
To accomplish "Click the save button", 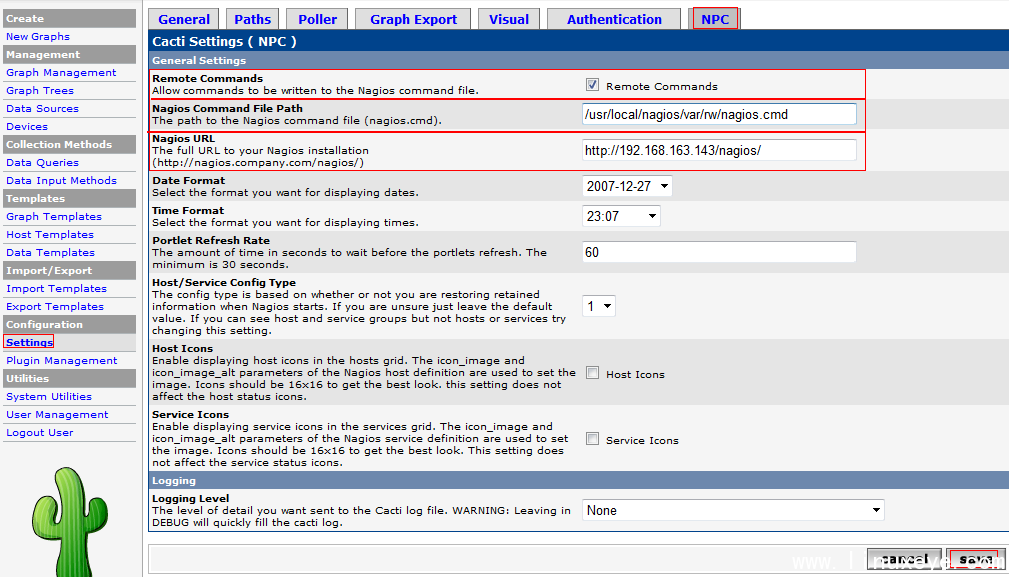I will [x=975, y=560].
